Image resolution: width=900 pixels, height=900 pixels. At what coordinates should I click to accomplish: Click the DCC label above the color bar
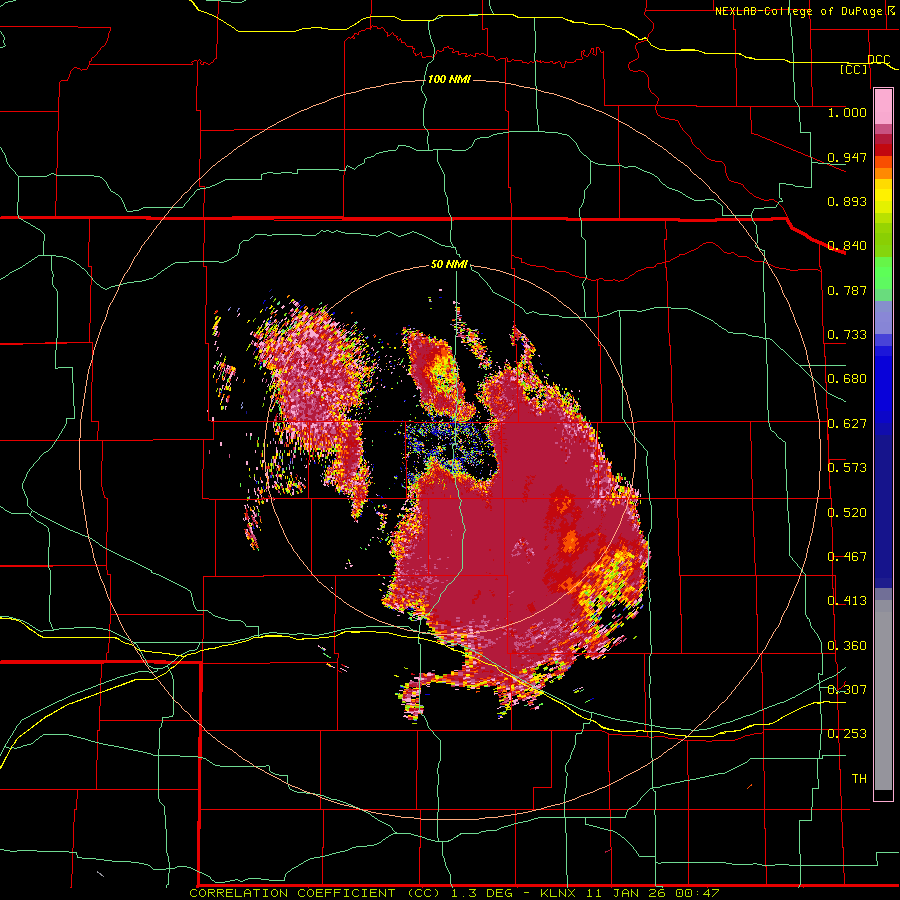click(x=878, y=59)
